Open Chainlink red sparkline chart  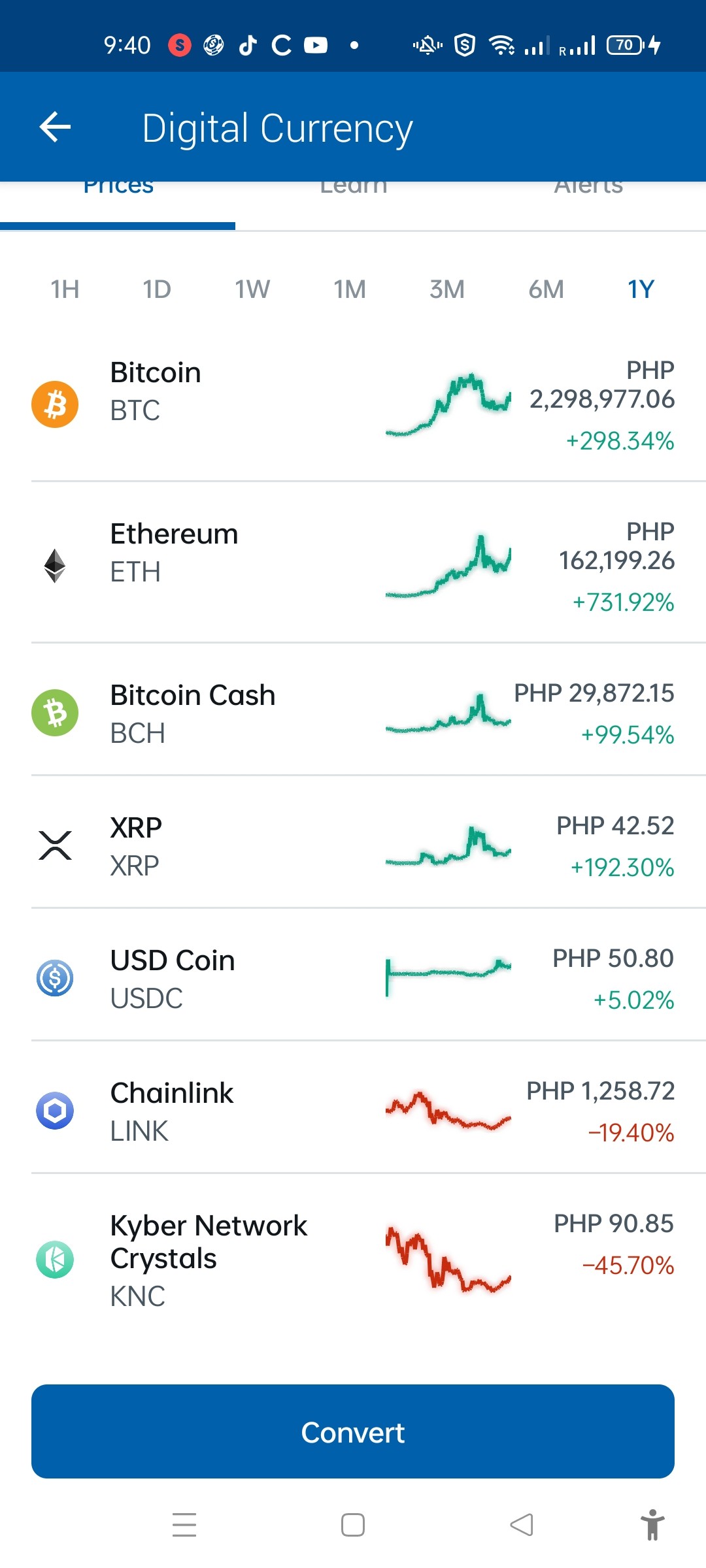click(x=448, y=1111)
